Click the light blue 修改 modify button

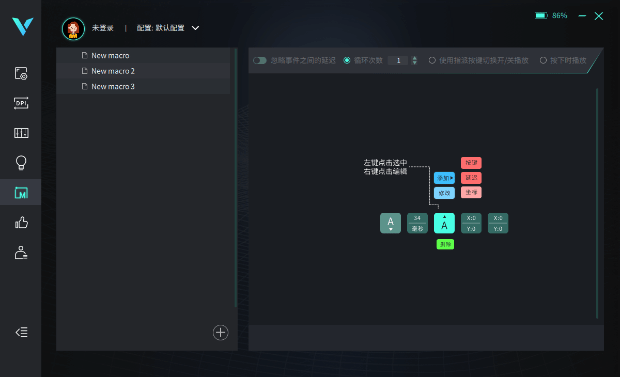click(x=444, y=193)
